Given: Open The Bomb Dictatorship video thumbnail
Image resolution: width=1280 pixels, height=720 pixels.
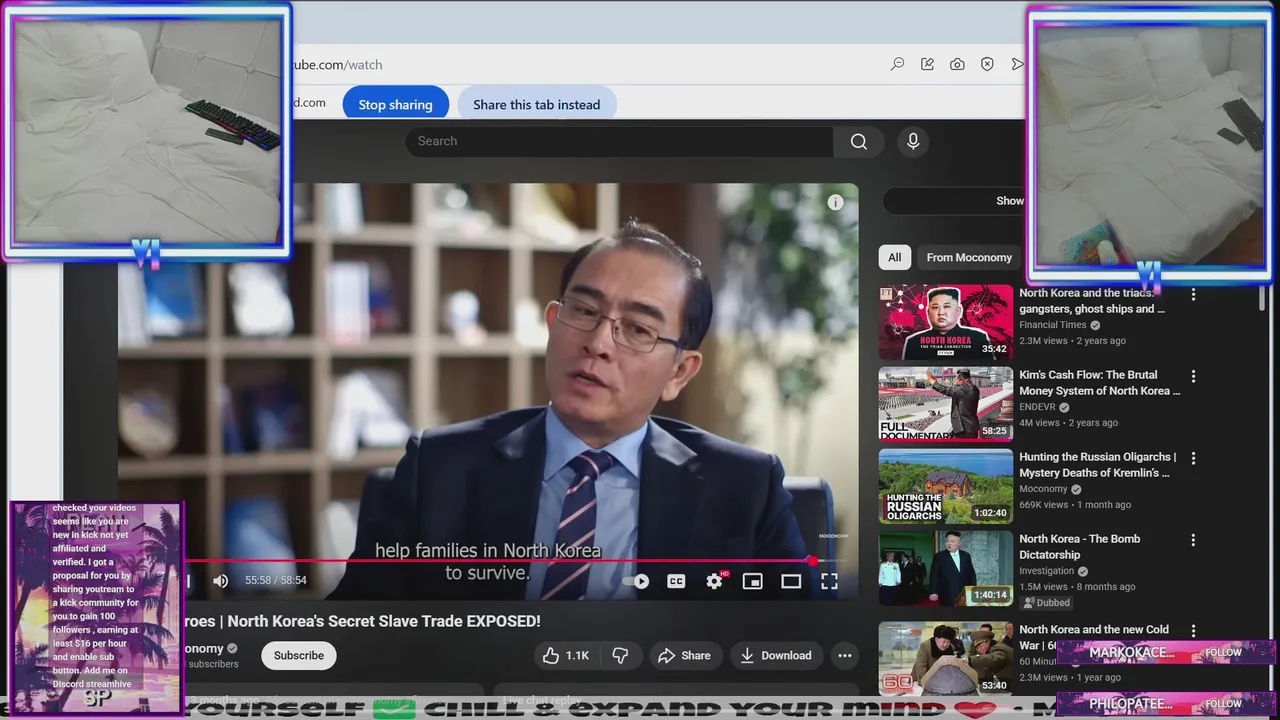Looking at the screenshot, I should click(946, 568).
